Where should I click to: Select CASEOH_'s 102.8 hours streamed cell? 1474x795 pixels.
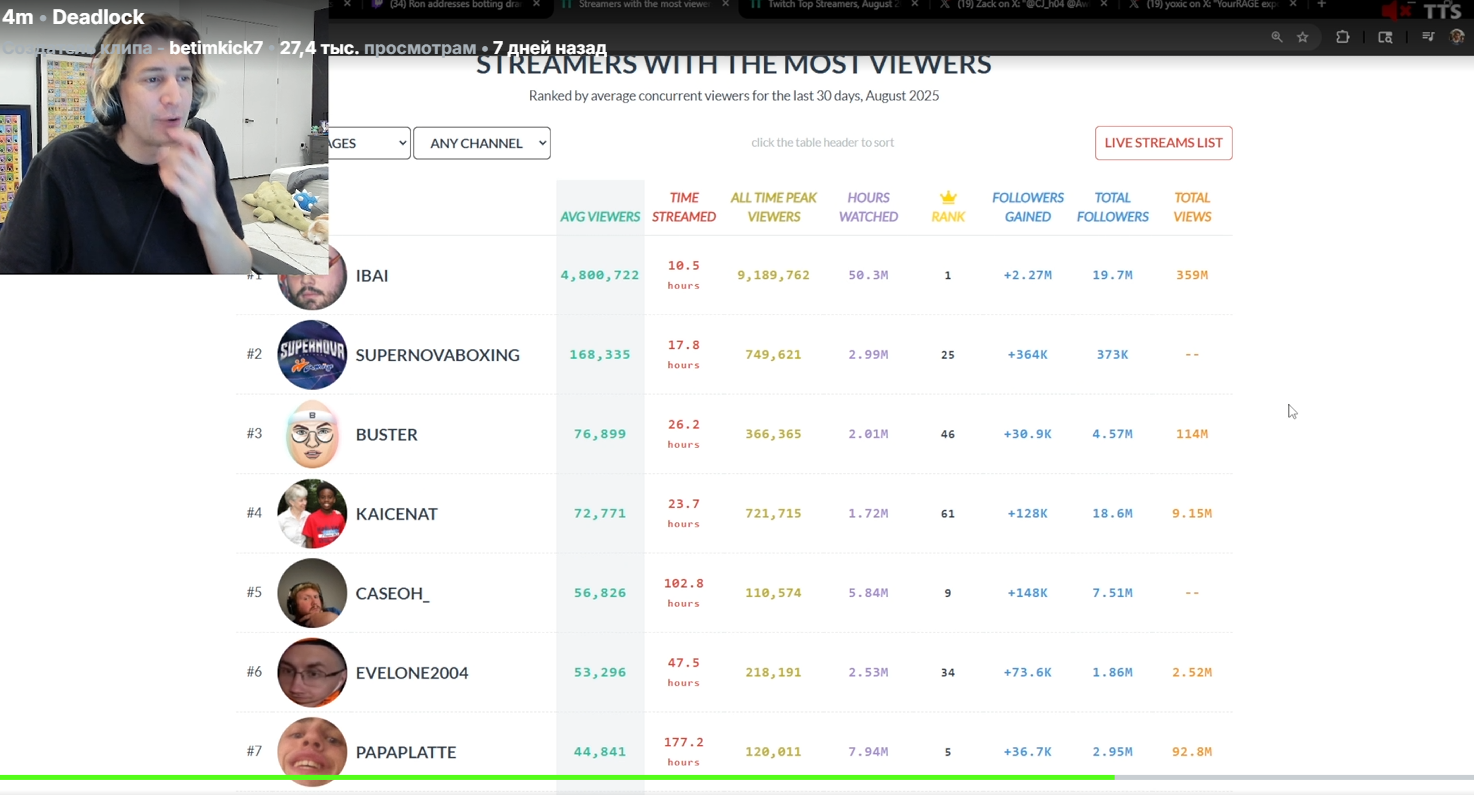pos(684,593)
